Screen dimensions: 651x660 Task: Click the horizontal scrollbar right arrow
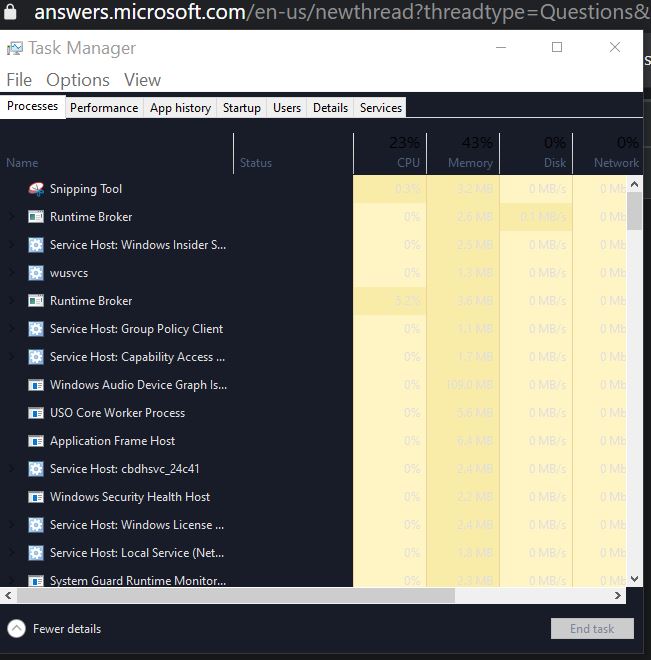618,596
